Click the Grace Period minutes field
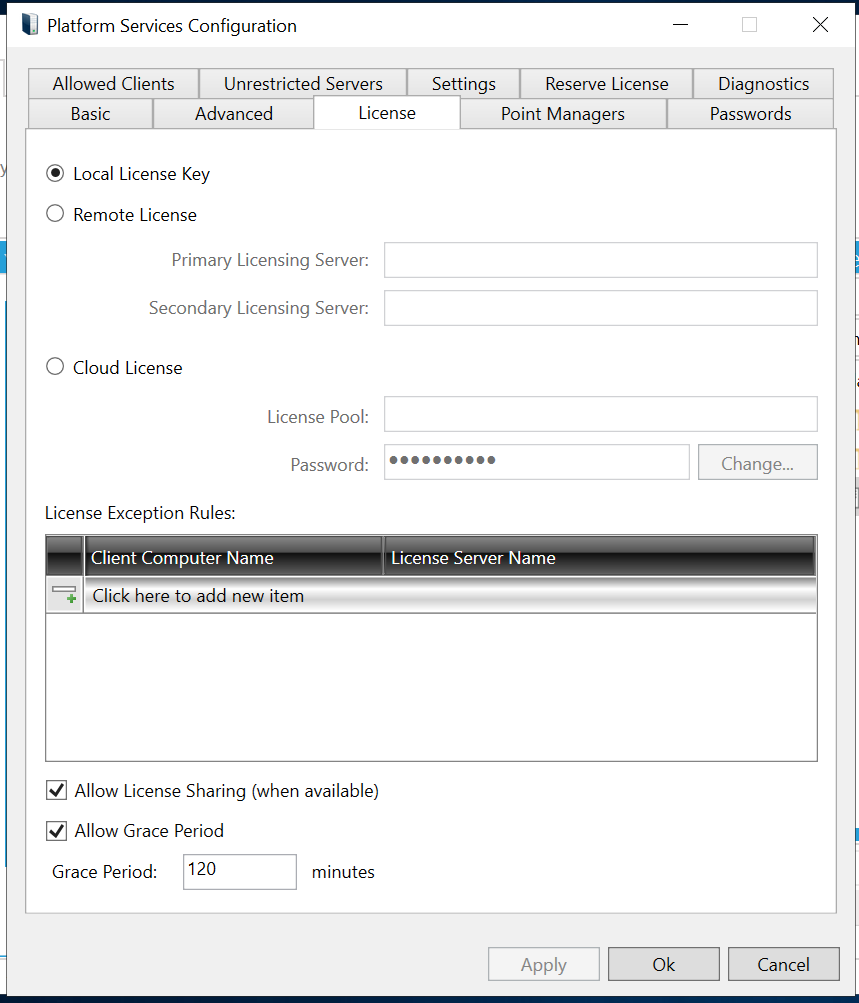This screenshot has width=859, height=1003. [x=240, y=871]
